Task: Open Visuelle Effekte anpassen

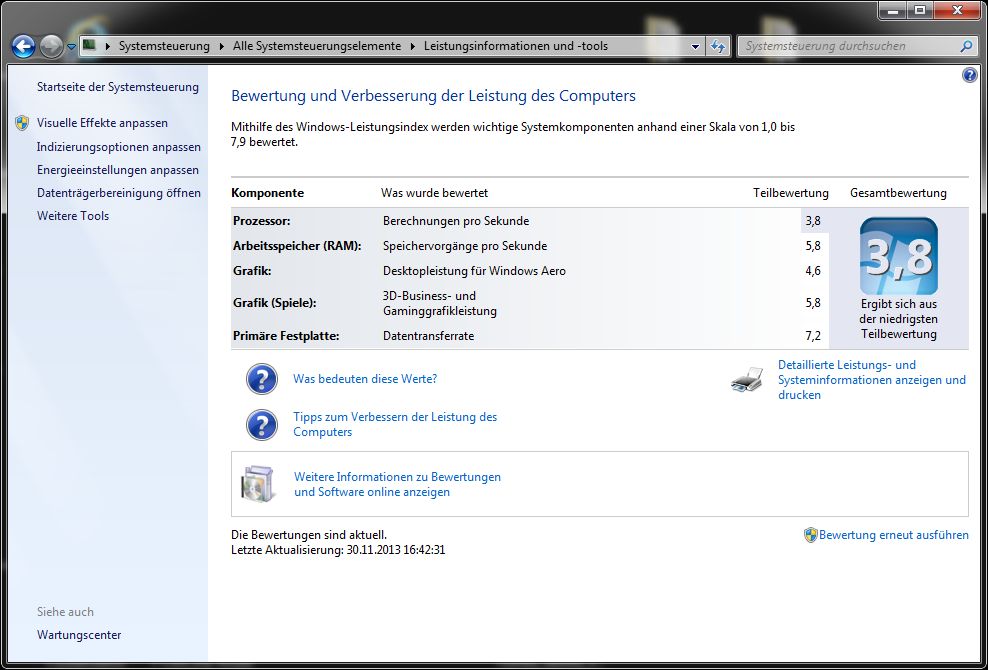Action: point(102,123)
